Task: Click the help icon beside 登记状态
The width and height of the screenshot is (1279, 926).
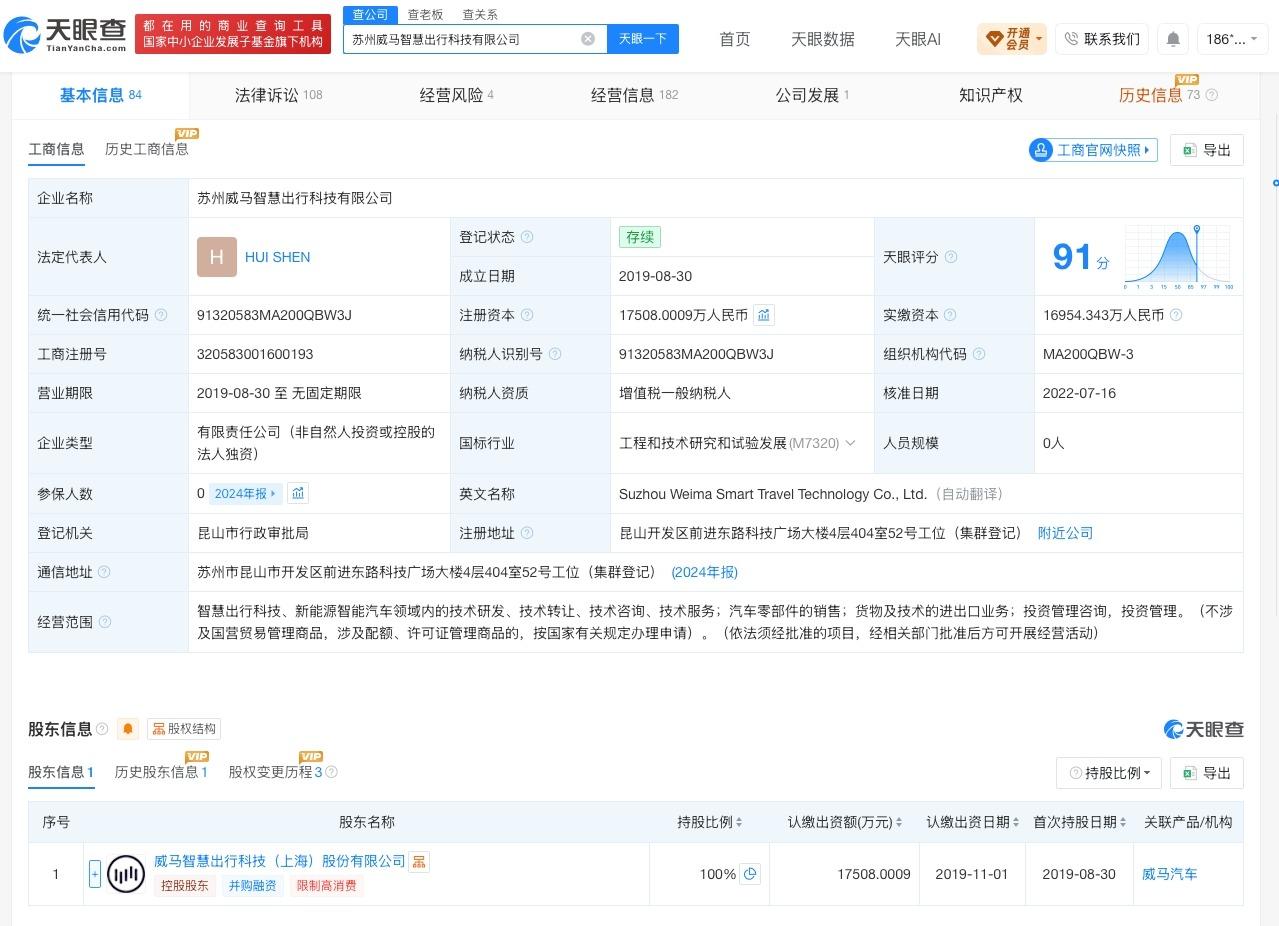Action: [x=527, y=237]
